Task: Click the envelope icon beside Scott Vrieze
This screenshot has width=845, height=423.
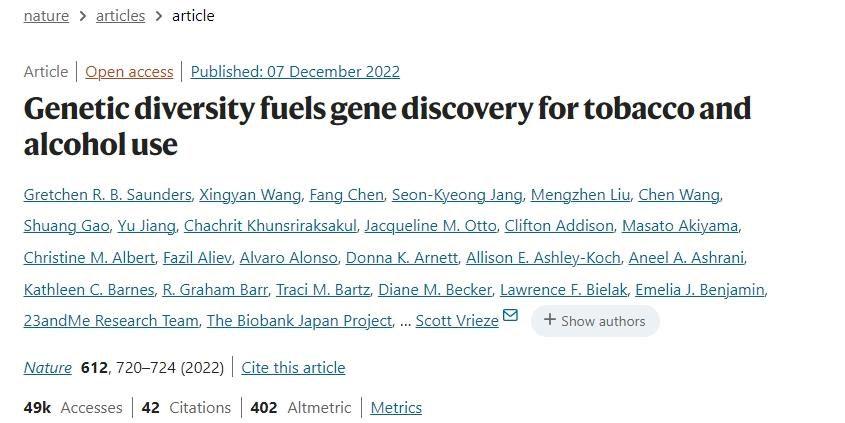Action: (510, 316)
